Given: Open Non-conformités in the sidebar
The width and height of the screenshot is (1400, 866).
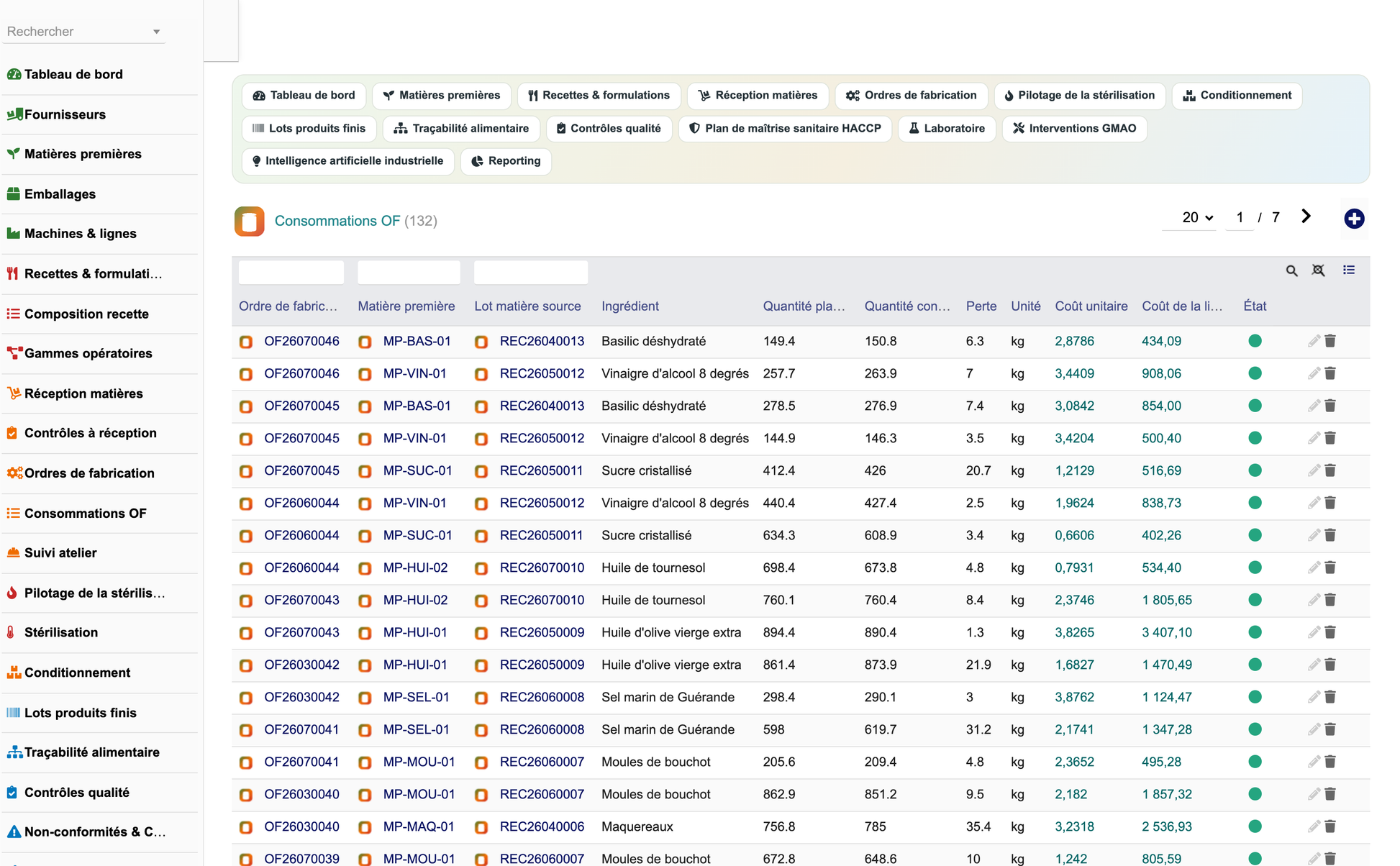Looking at the screenshot, I should click(x=95, y=831).
